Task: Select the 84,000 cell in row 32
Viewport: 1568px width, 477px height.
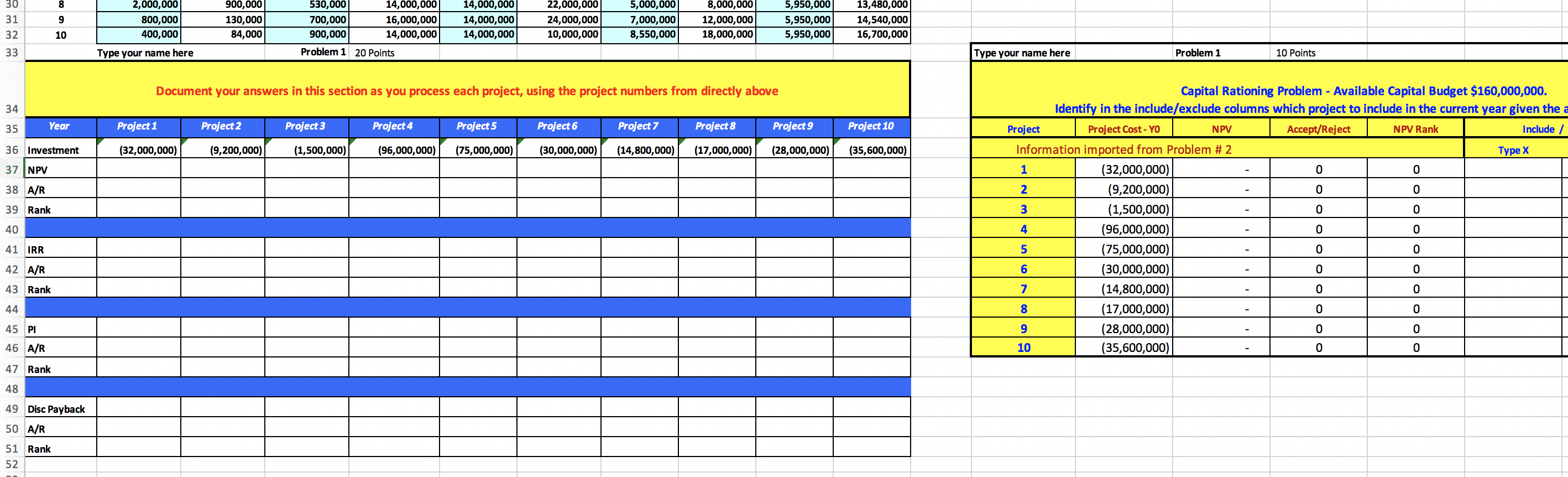Action: tap(222, 35)
